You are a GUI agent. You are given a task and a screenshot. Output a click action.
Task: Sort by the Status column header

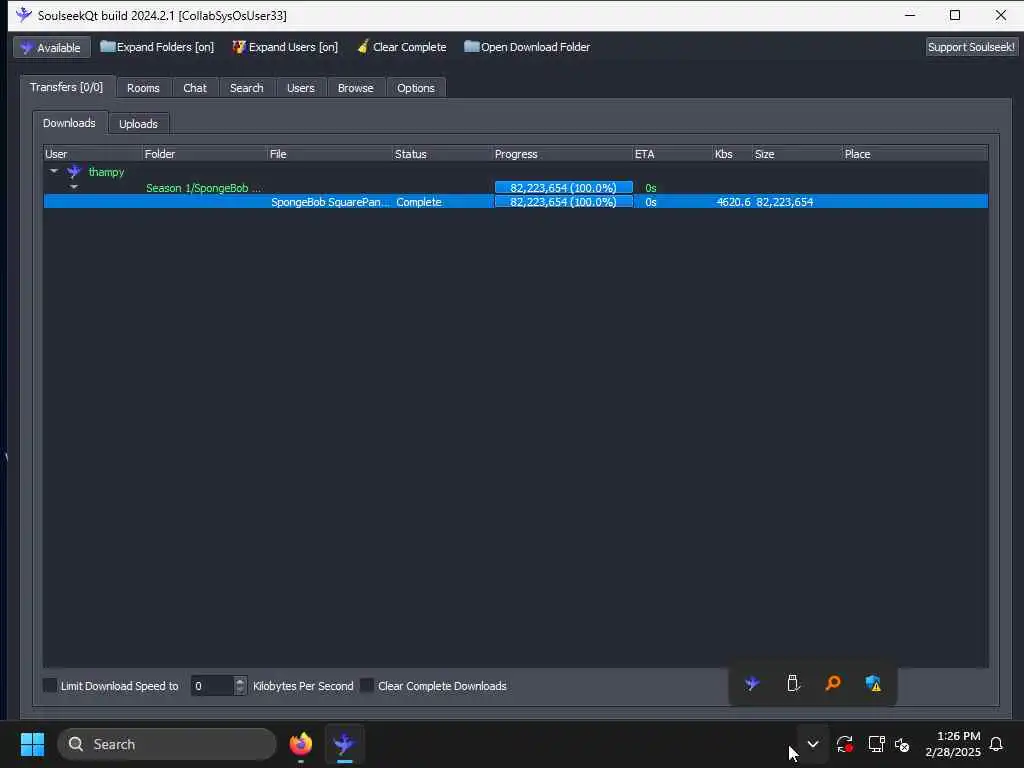442,154
